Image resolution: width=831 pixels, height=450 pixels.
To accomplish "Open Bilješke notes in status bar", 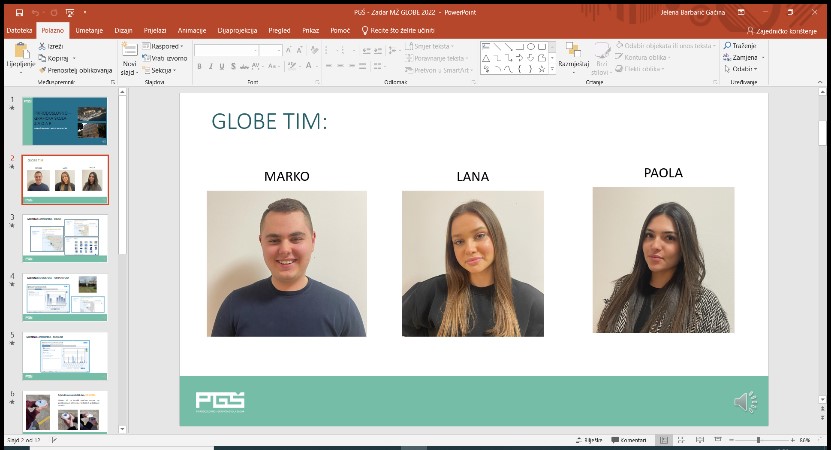I will pyautogui.click(x=589, y=440).
